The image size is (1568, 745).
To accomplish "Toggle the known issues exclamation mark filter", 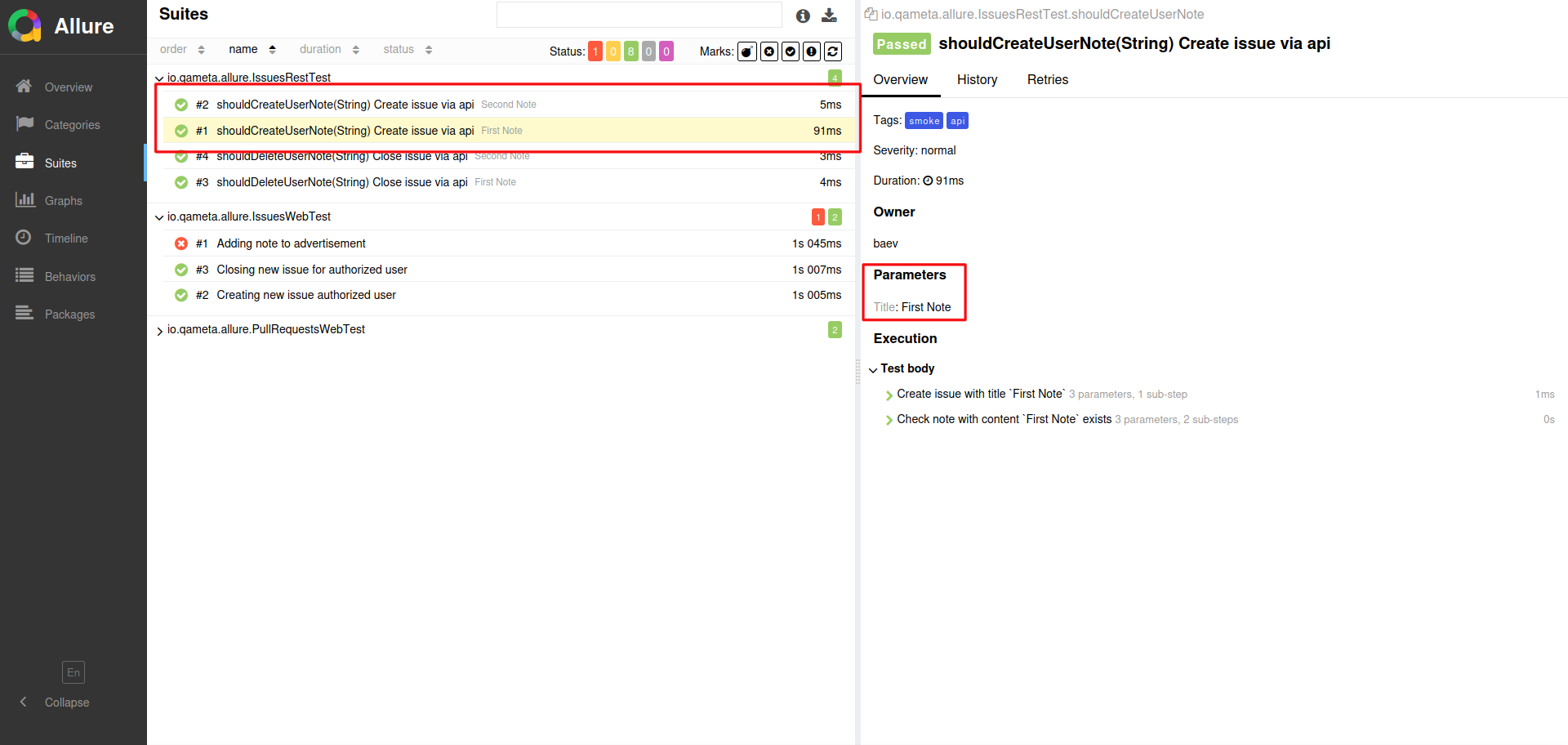I will pyautogui.click(x=812, y=51).
